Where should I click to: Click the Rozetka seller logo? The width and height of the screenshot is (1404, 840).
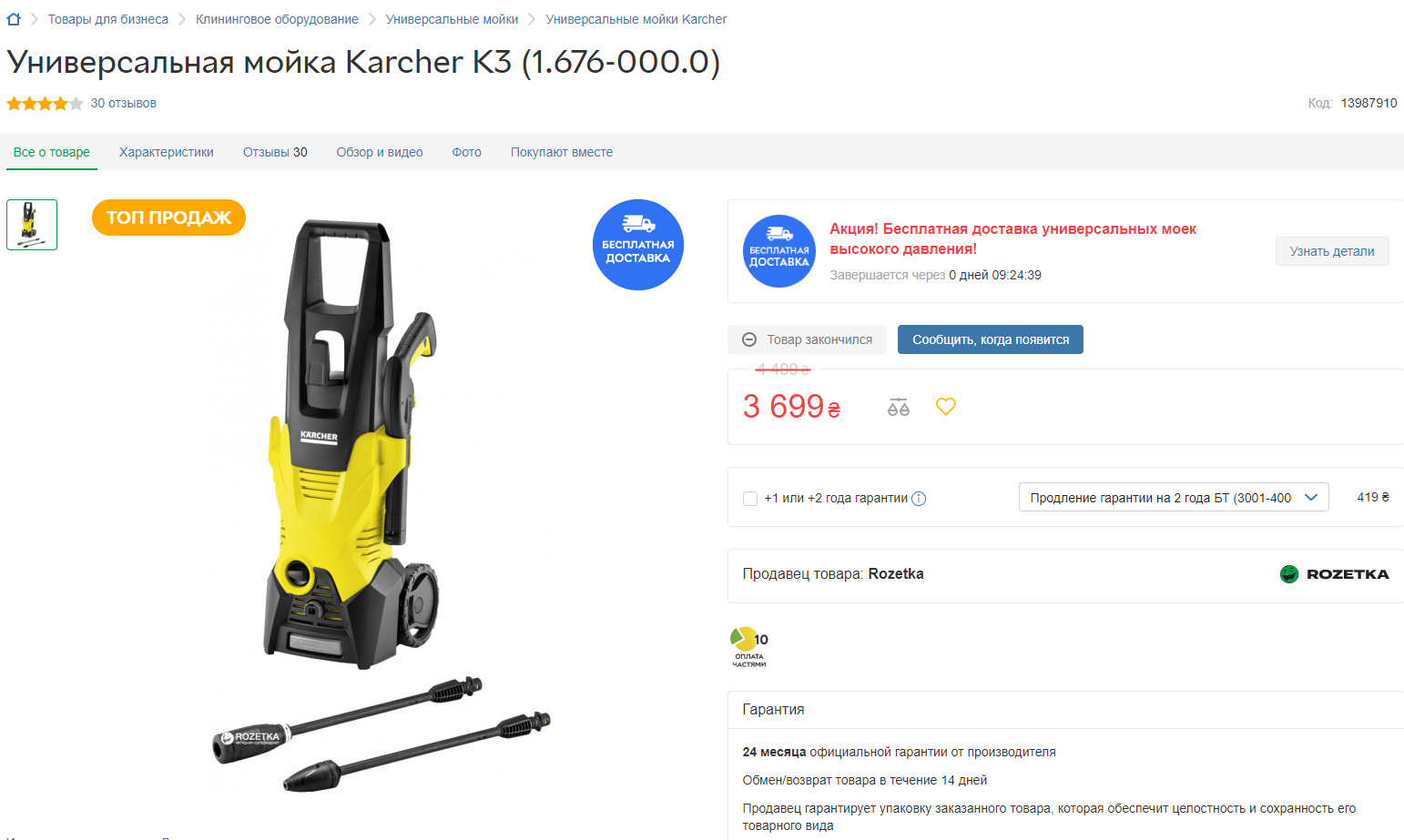[x=1335, y=574]
